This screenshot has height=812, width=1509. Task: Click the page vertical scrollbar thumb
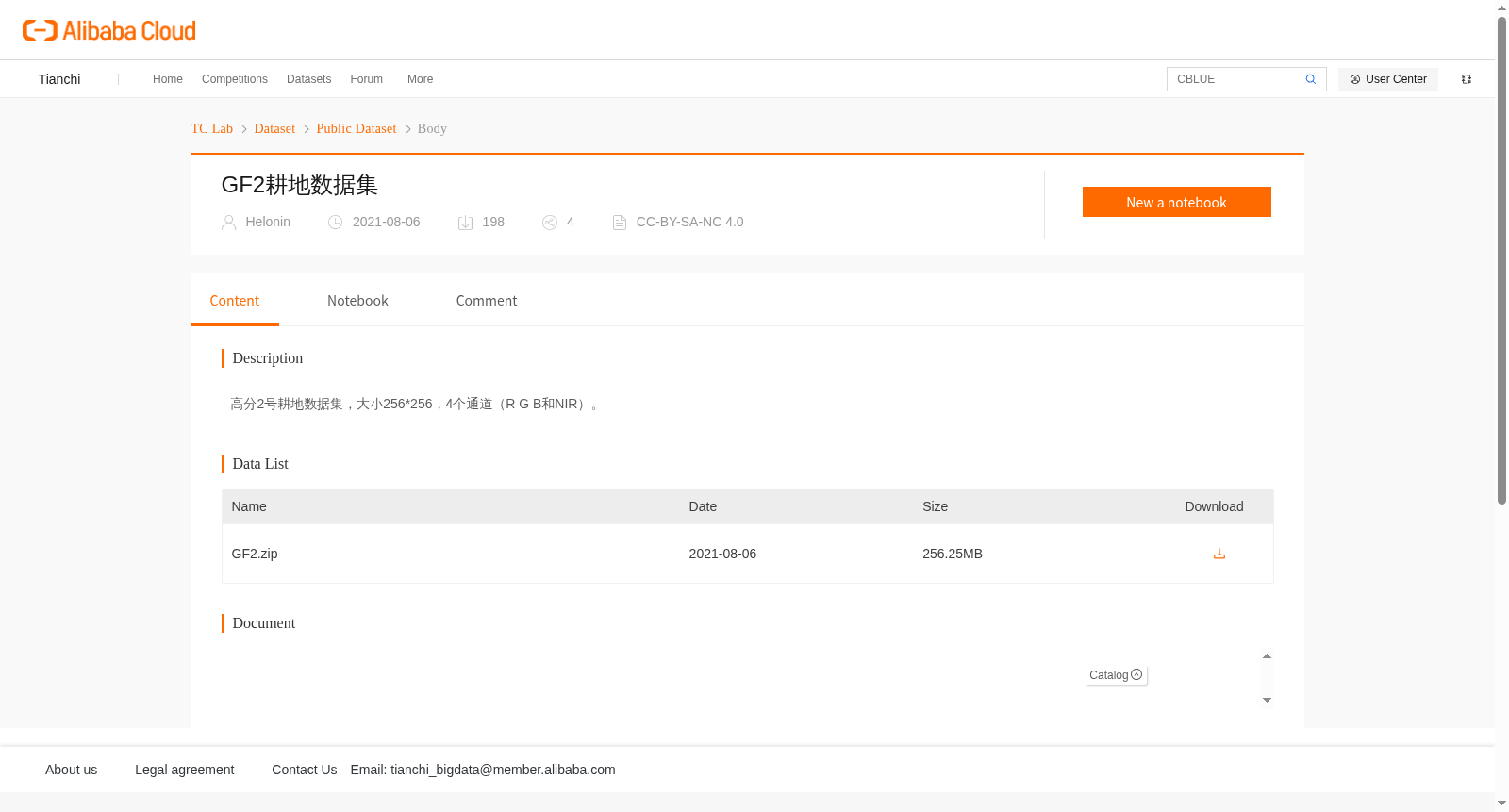(1501, 259)
